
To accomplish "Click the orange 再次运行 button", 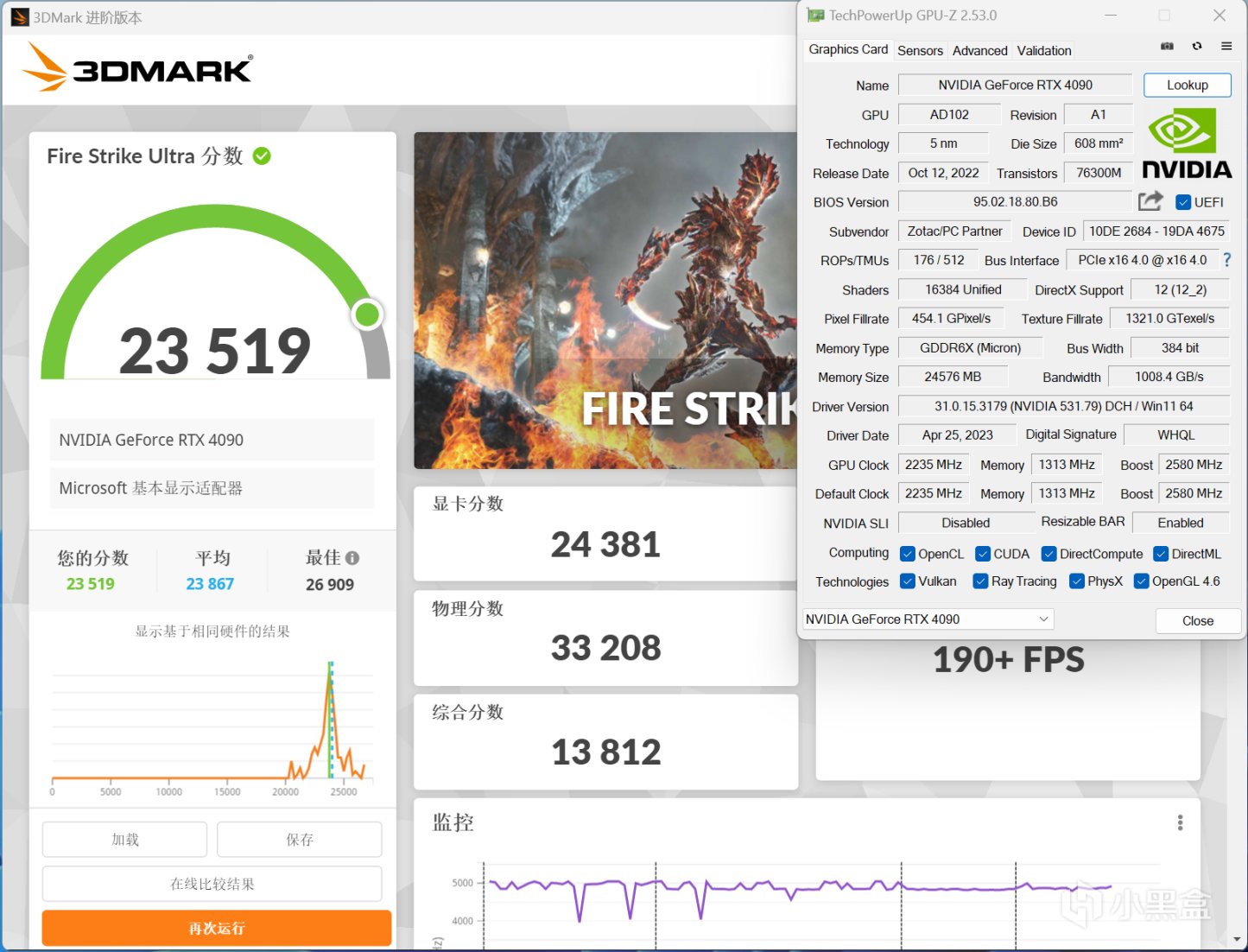I will pos(217,929).
